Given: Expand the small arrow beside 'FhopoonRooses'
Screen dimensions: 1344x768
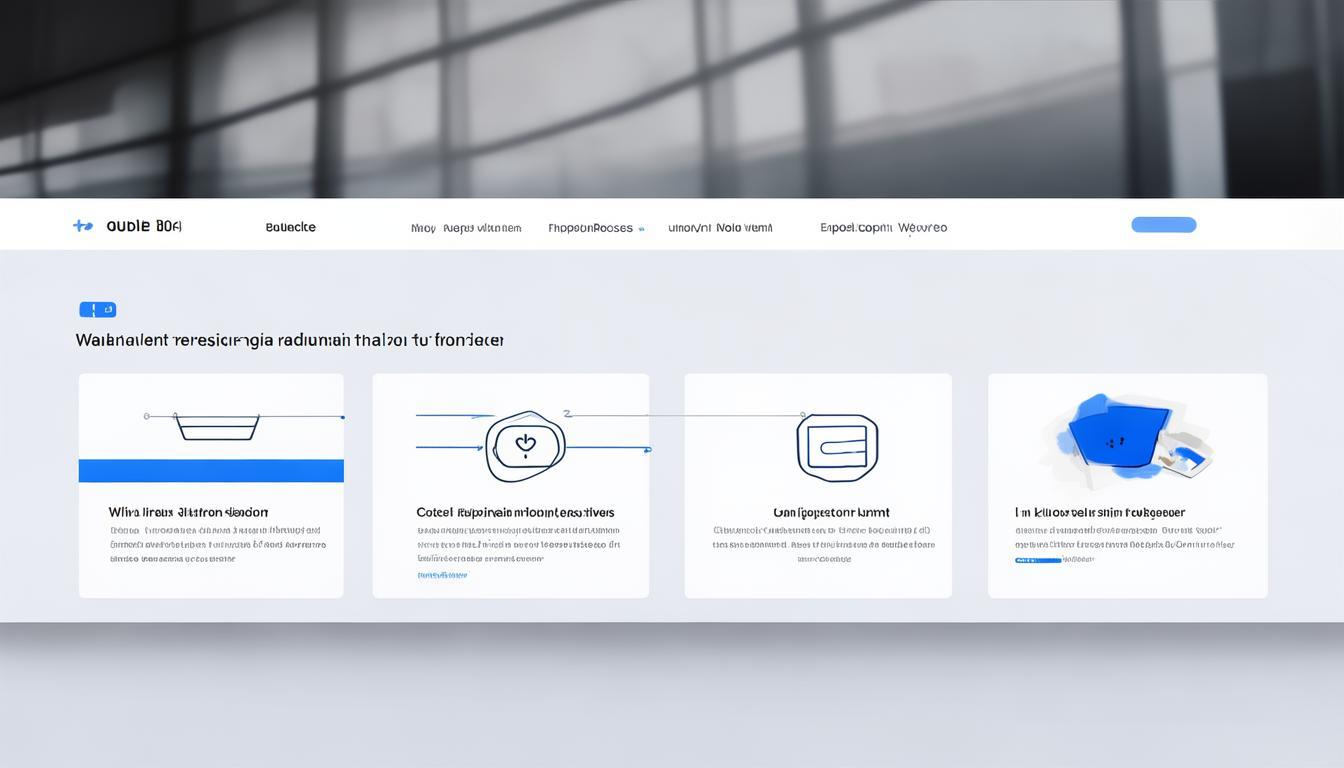Looking at the screenshot, I should pyautogui.click(x=641, y=229).
